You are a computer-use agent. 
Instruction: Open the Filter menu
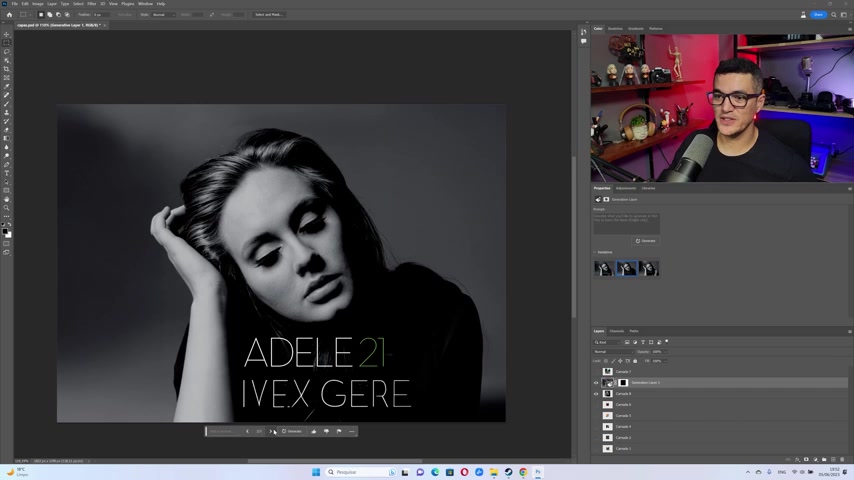pyautogui.click(x=92, y=4)
